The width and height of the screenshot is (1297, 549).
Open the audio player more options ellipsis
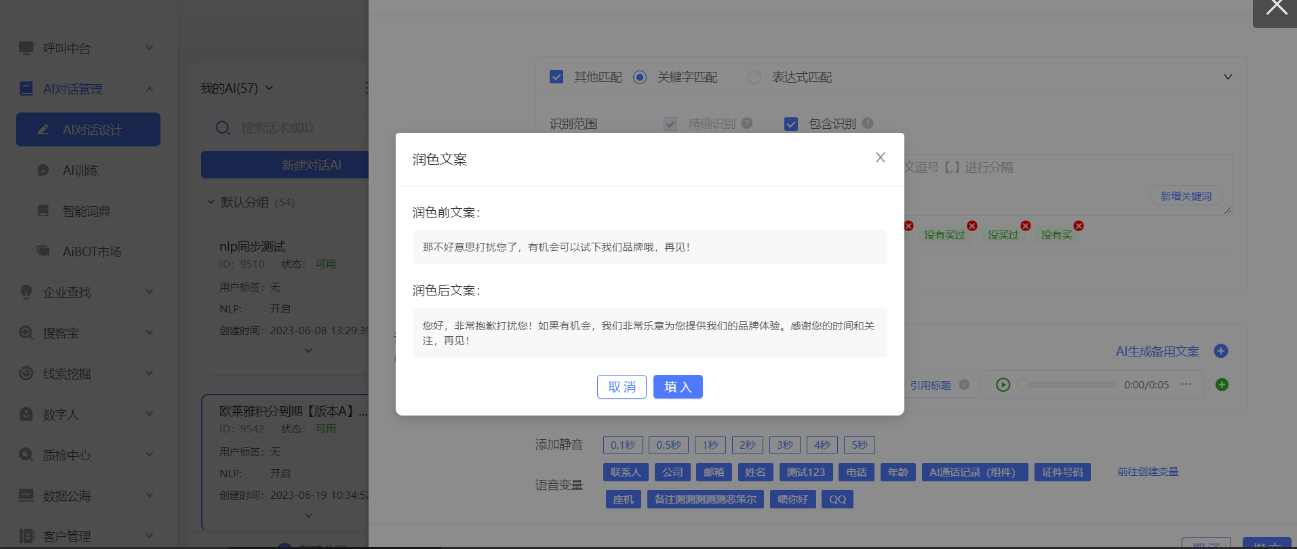1186,385
